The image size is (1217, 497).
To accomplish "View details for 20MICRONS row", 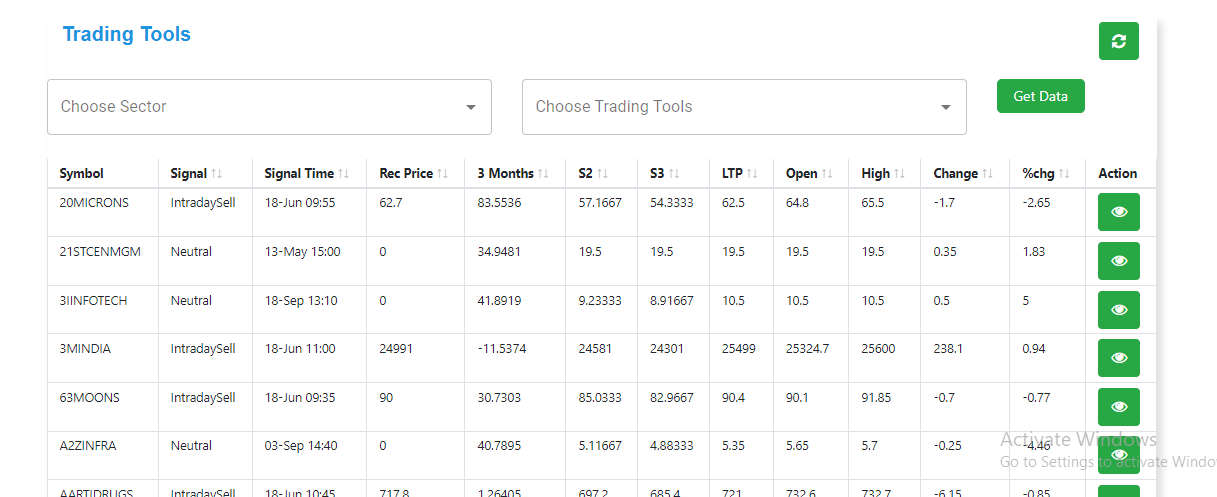I will click(x=1118, y=212).
